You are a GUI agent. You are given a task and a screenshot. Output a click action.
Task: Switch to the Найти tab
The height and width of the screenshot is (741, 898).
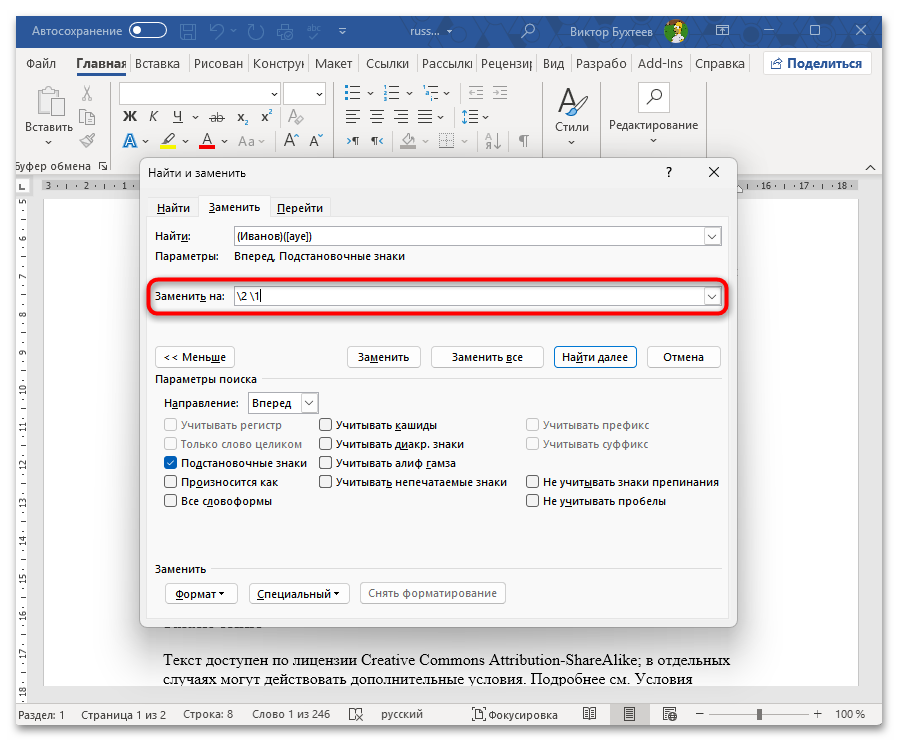tap(173, 207)
